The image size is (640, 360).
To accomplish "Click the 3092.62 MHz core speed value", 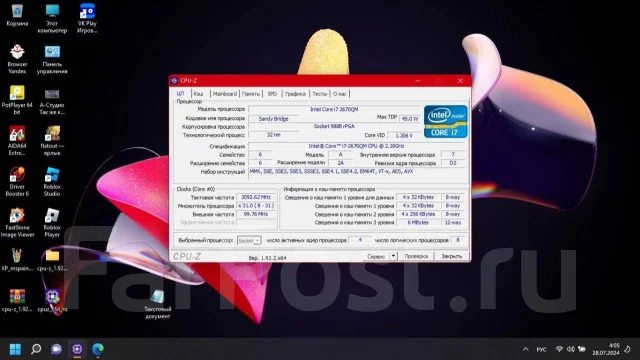I will pyautogui.click(x=256, y=197).
